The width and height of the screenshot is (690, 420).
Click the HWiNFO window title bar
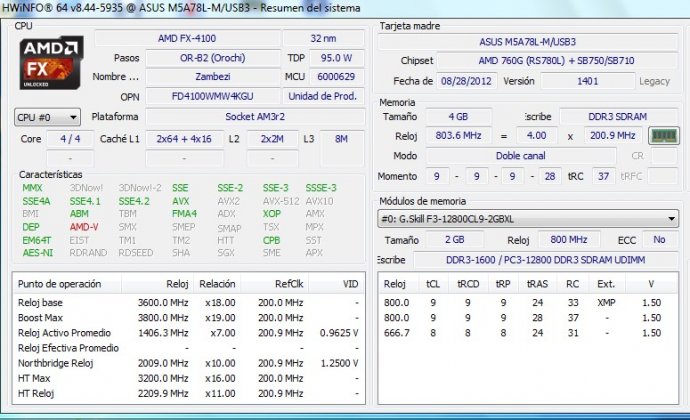pyautogui.click(x=345, y=8)
